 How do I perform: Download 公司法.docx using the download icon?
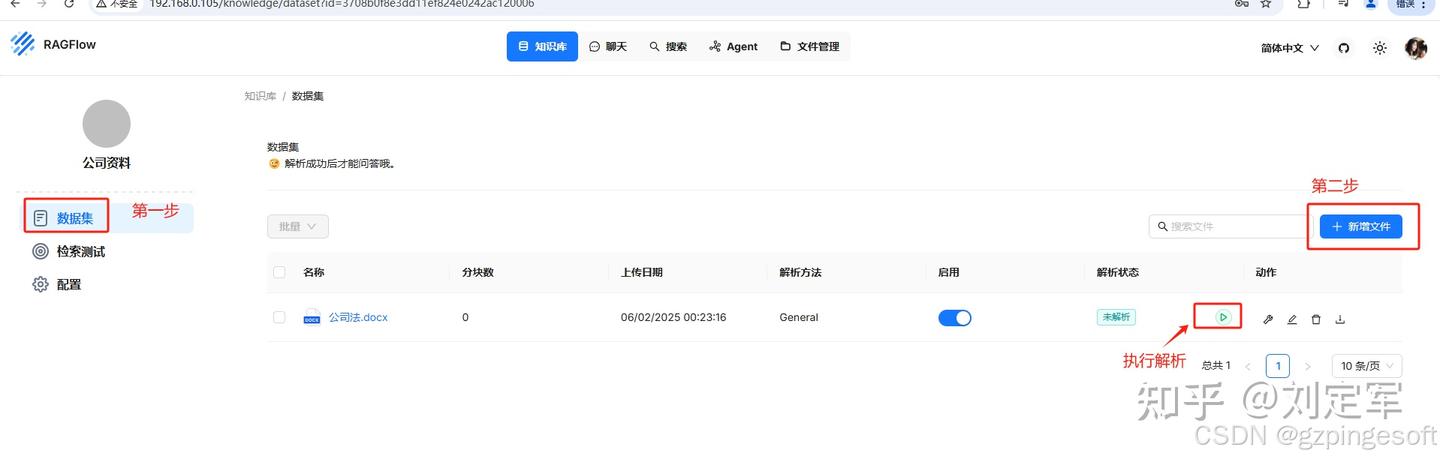pyautogui.click(x=1340, y=319)
